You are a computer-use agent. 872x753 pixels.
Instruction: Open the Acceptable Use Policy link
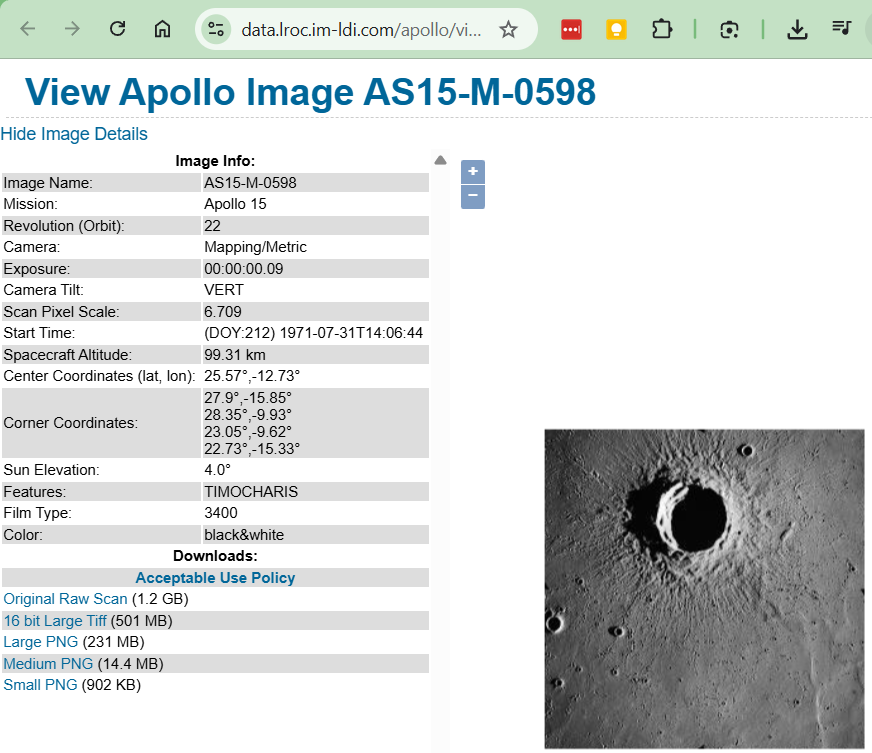pyautogui.click(x=215, y=578)
